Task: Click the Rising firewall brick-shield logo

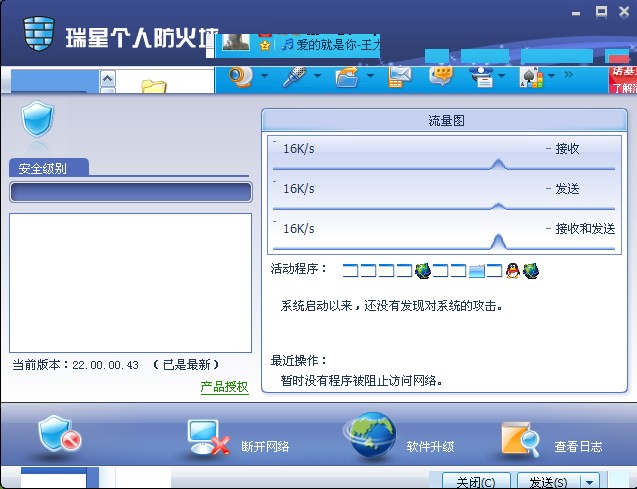Action: (x=39, y=34)
